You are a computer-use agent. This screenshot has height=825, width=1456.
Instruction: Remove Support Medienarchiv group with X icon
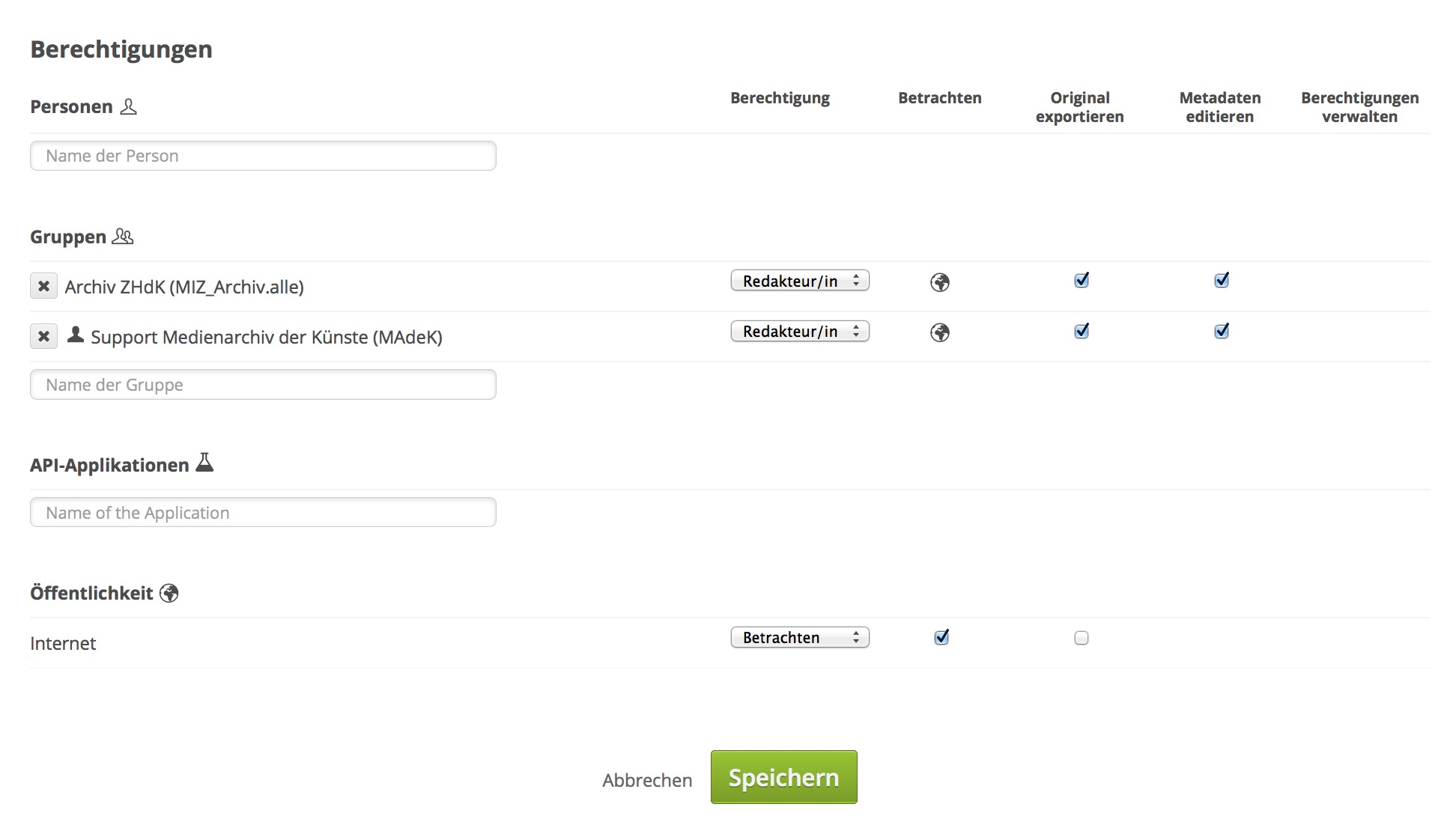(43, 336)
